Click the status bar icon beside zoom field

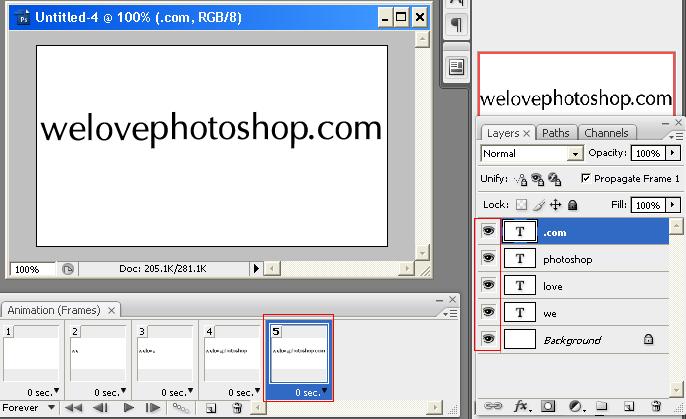pos(68,269)
